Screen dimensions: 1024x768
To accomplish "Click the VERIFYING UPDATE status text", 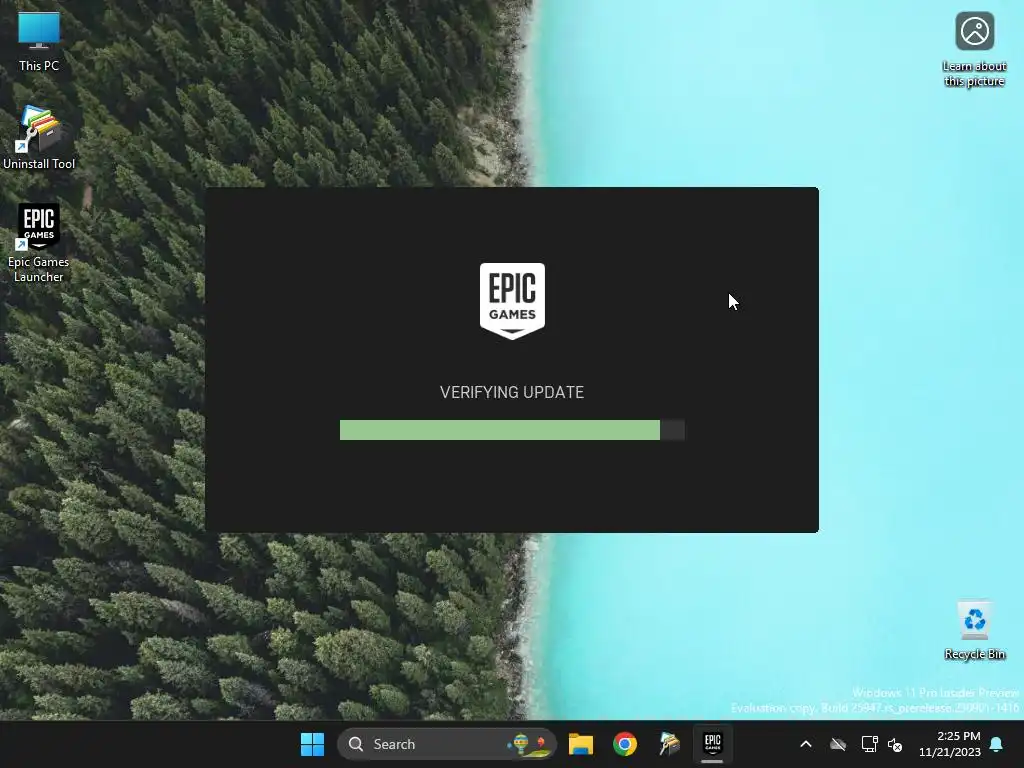I will (x=512, y=392).
